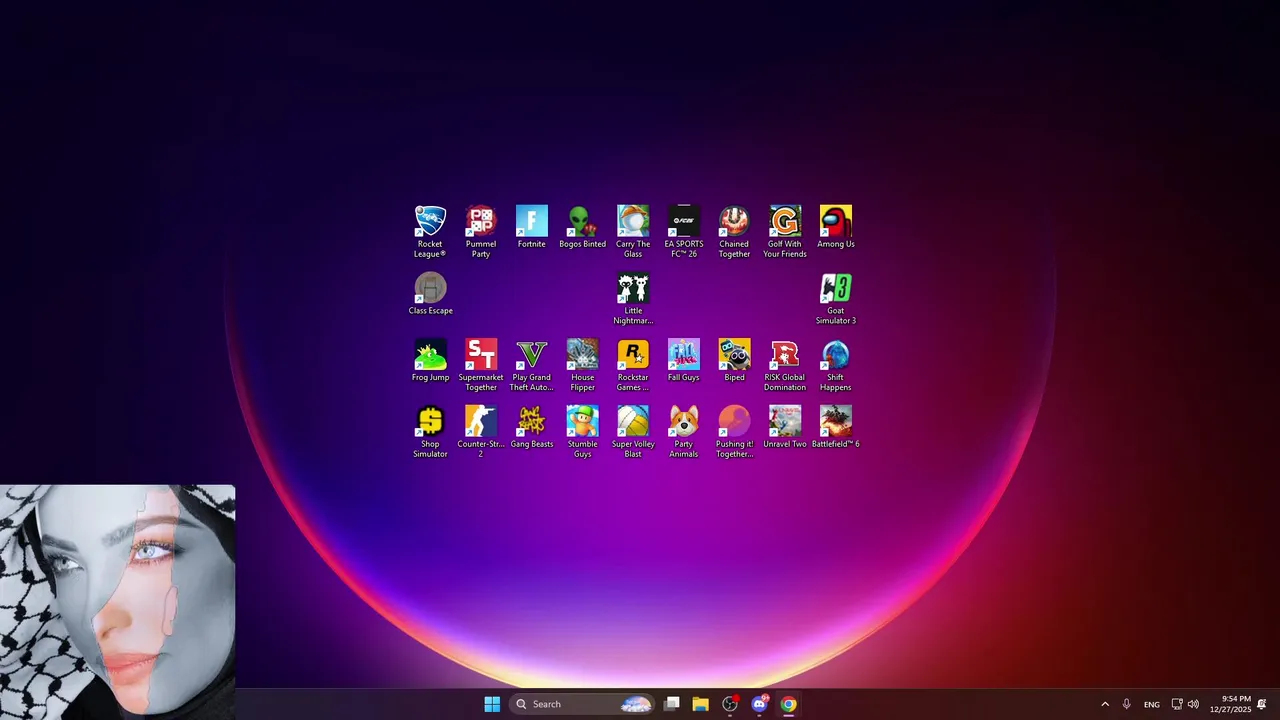Click the Counter-Strike 2 shortcut
1280x720 pixels.
481,432
